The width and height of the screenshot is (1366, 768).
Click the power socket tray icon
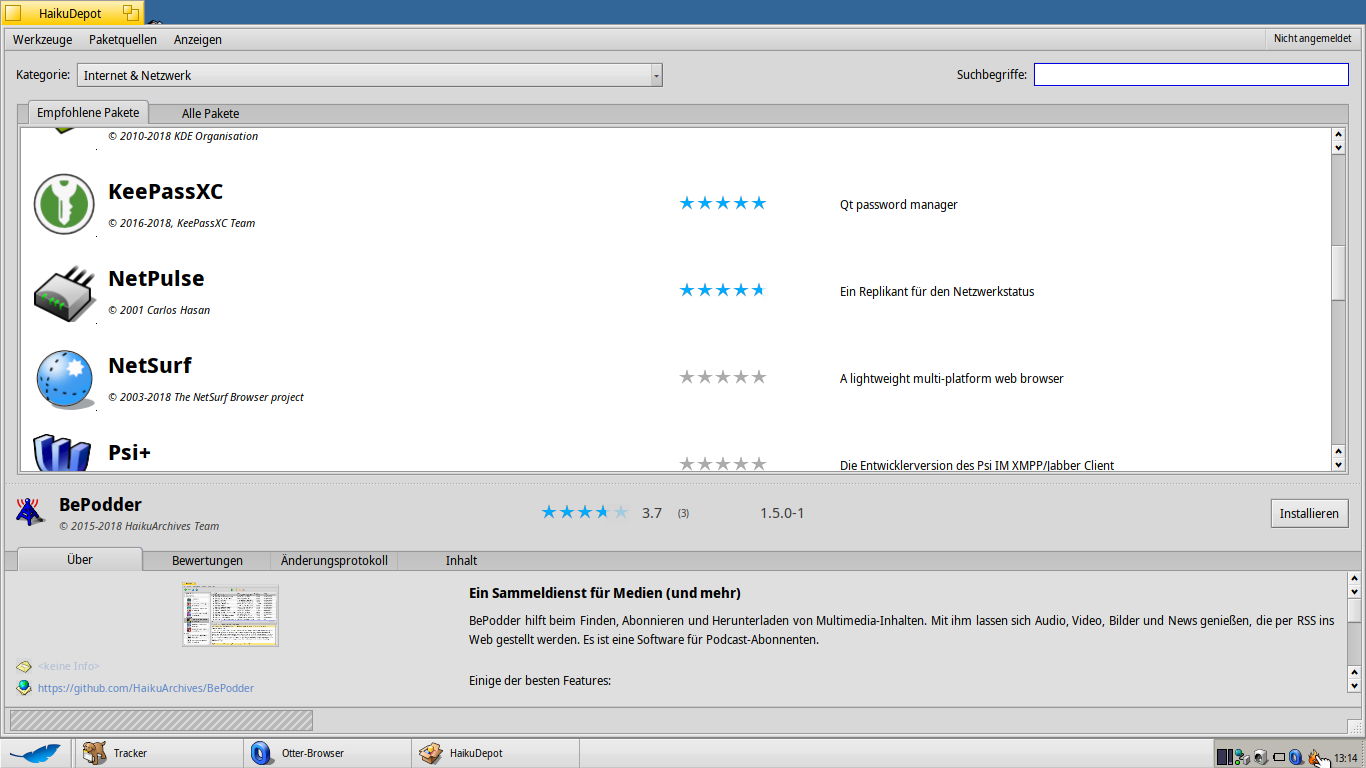(1261, 757)
